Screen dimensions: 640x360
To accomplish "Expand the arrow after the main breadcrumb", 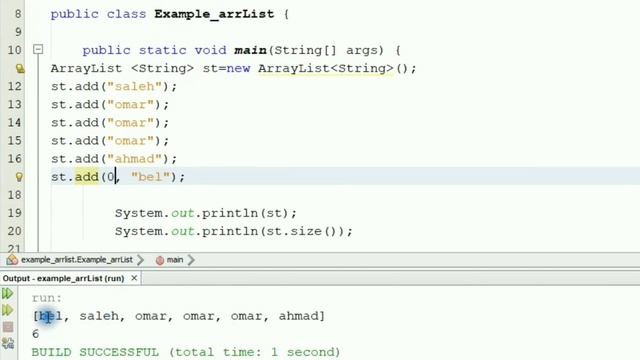I will tap(191, 260).
